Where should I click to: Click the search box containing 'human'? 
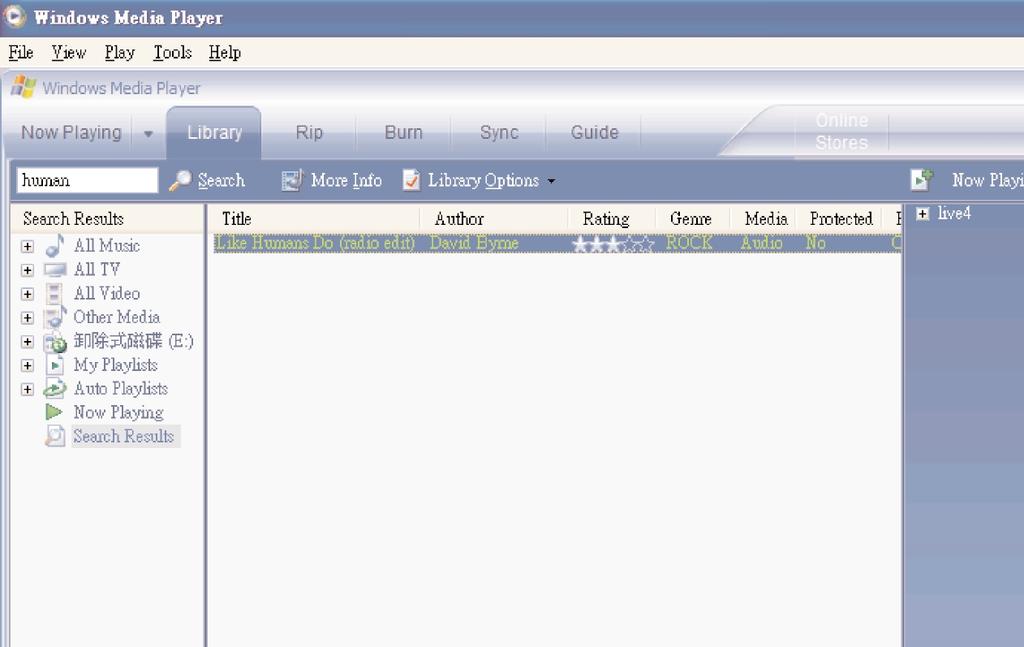88,180
